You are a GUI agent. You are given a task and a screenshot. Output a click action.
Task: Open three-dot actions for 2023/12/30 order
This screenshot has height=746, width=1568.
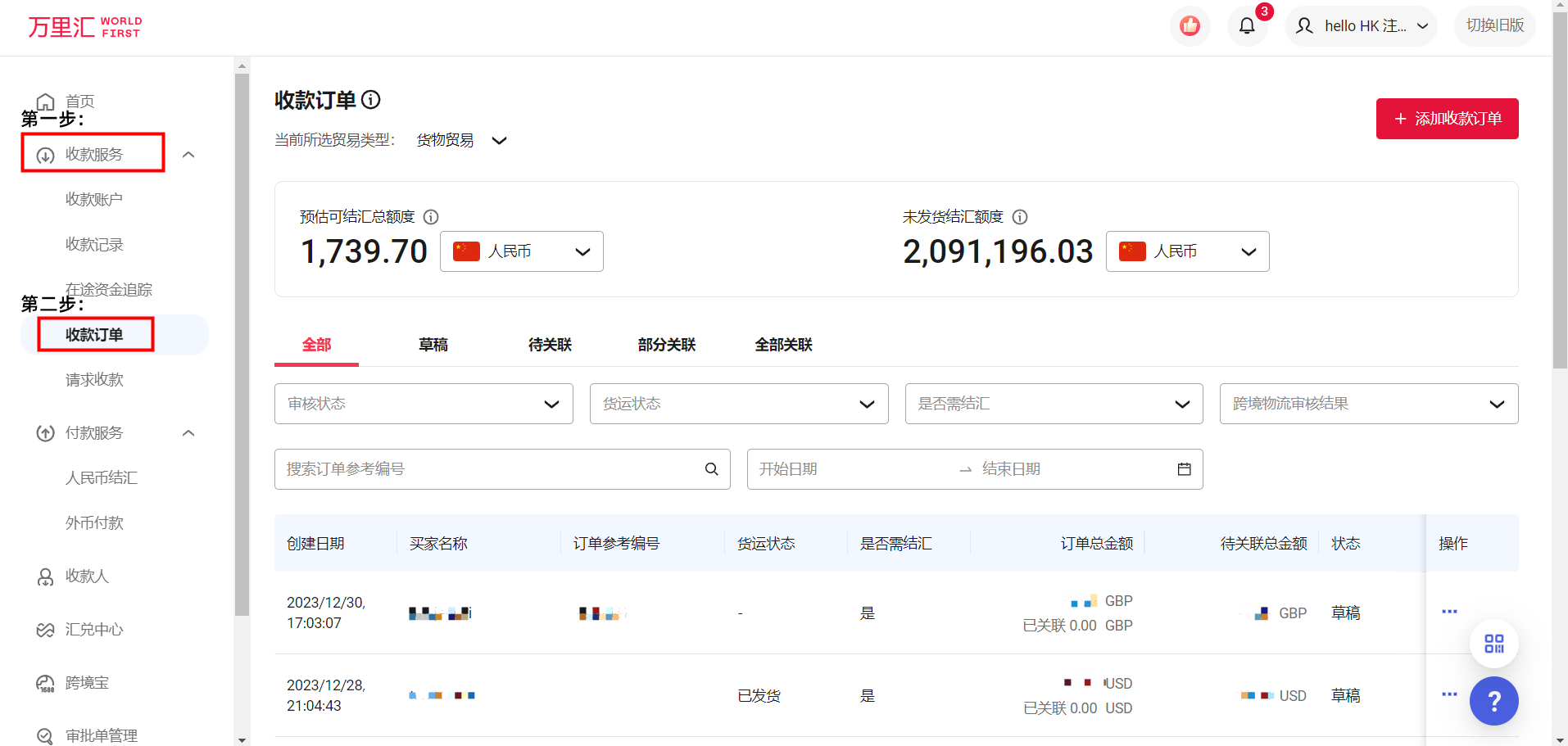(1449, 612)
